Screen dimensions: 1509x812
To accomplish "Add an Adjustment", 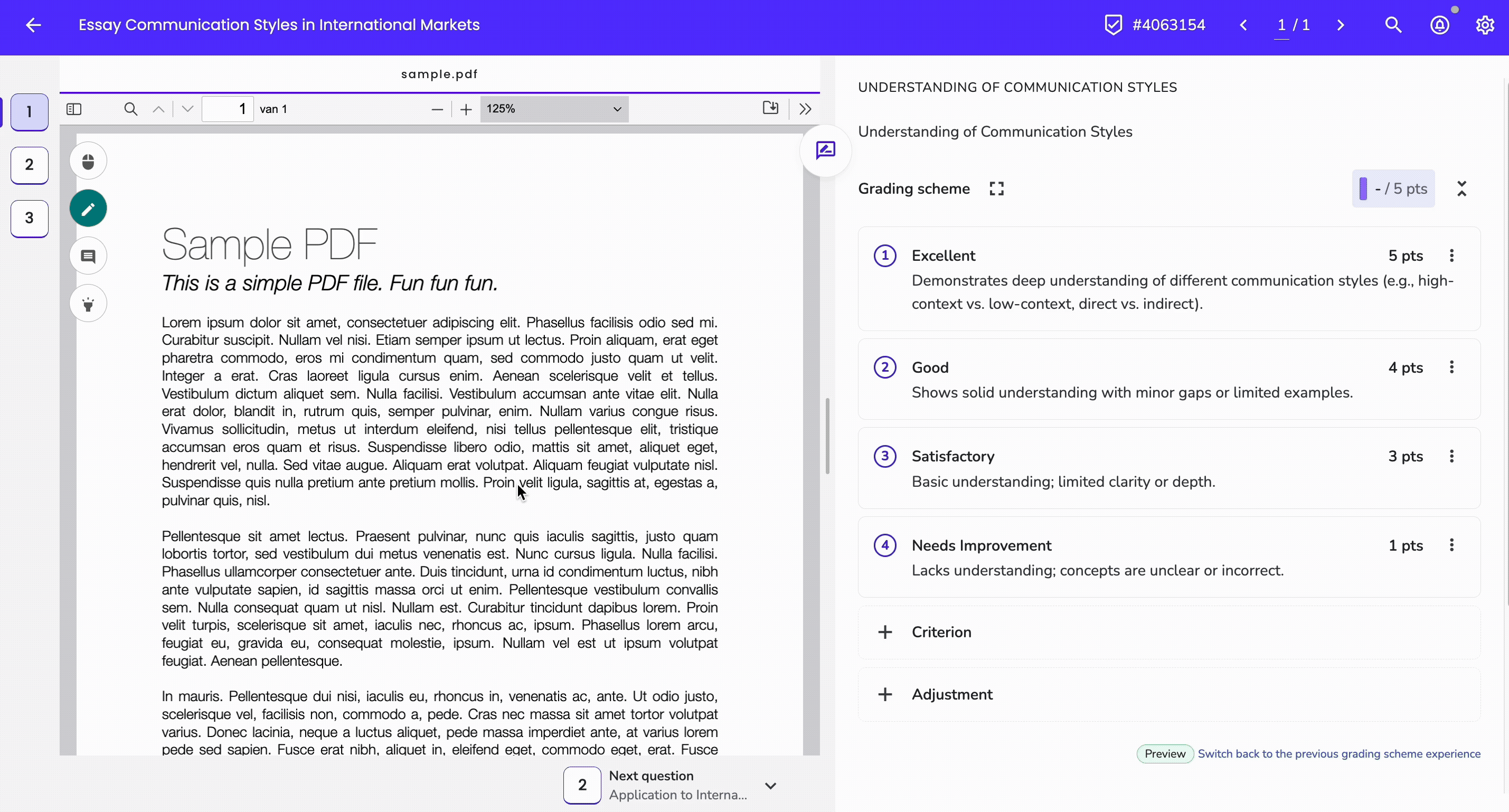I will tap(1168, 694).
